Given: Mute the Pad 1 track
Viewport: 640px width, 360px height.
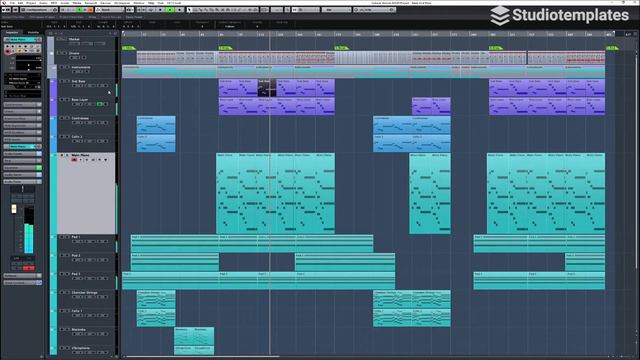Looking at the screenshot, I should point(62,237).
